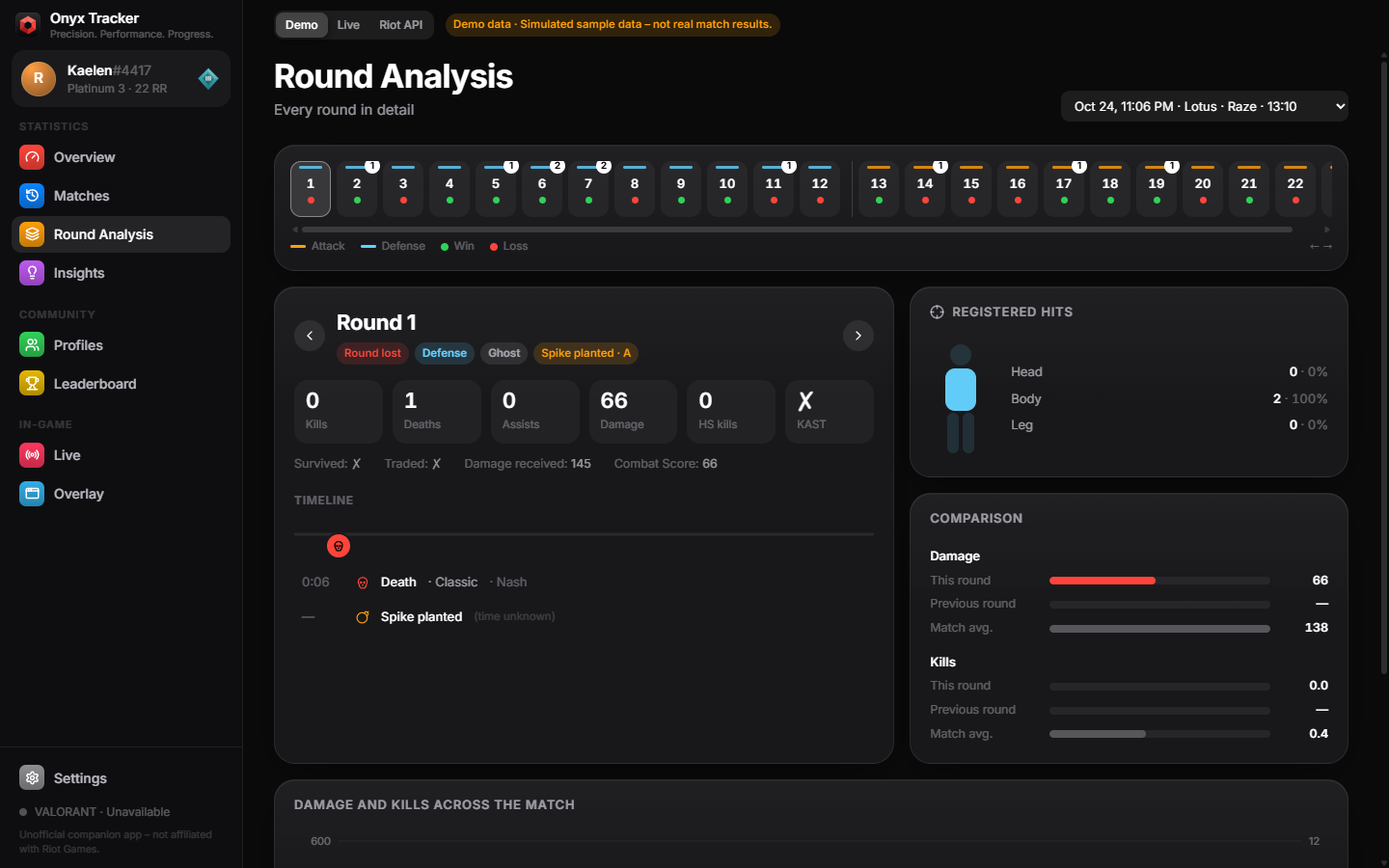The image size is (1389, 868).
Task: Click the death skull icon in timeline list
Action: click(363, 583)
